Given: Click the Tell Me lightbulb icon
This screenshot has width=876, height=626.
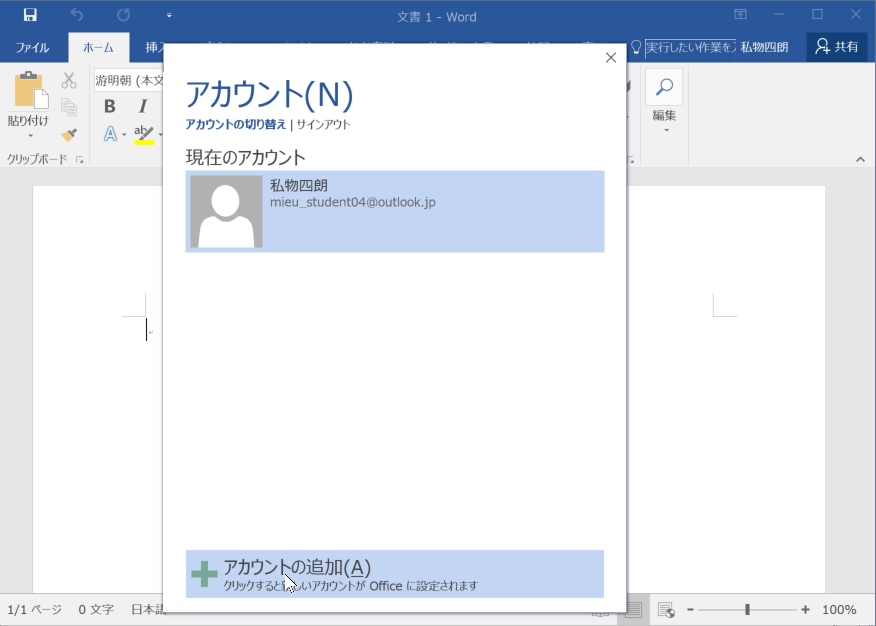Looking at the screenshot, I should tap(636, 47).
